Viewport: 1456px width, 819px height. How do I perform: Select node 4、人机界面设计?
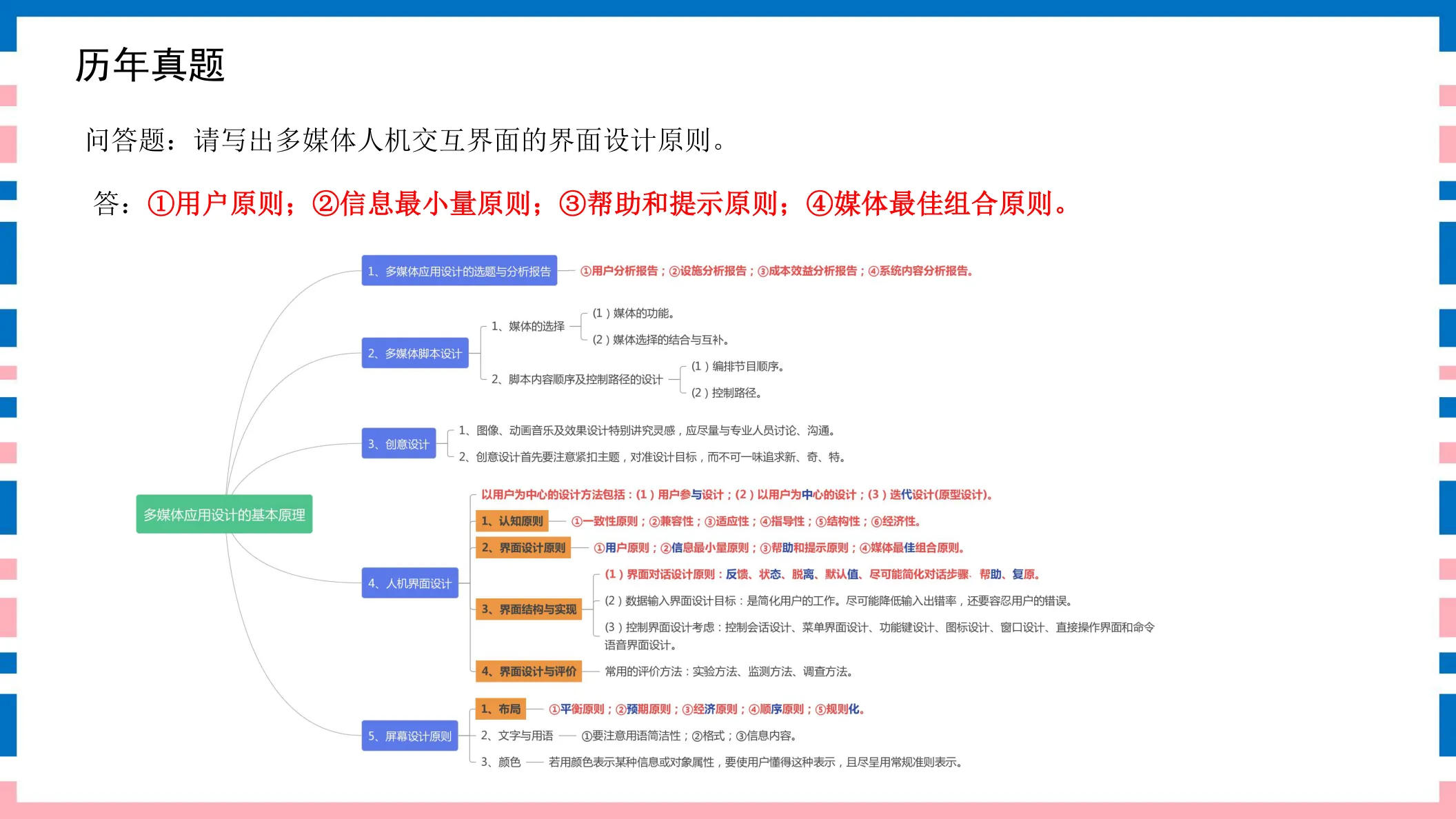(410, 583)
